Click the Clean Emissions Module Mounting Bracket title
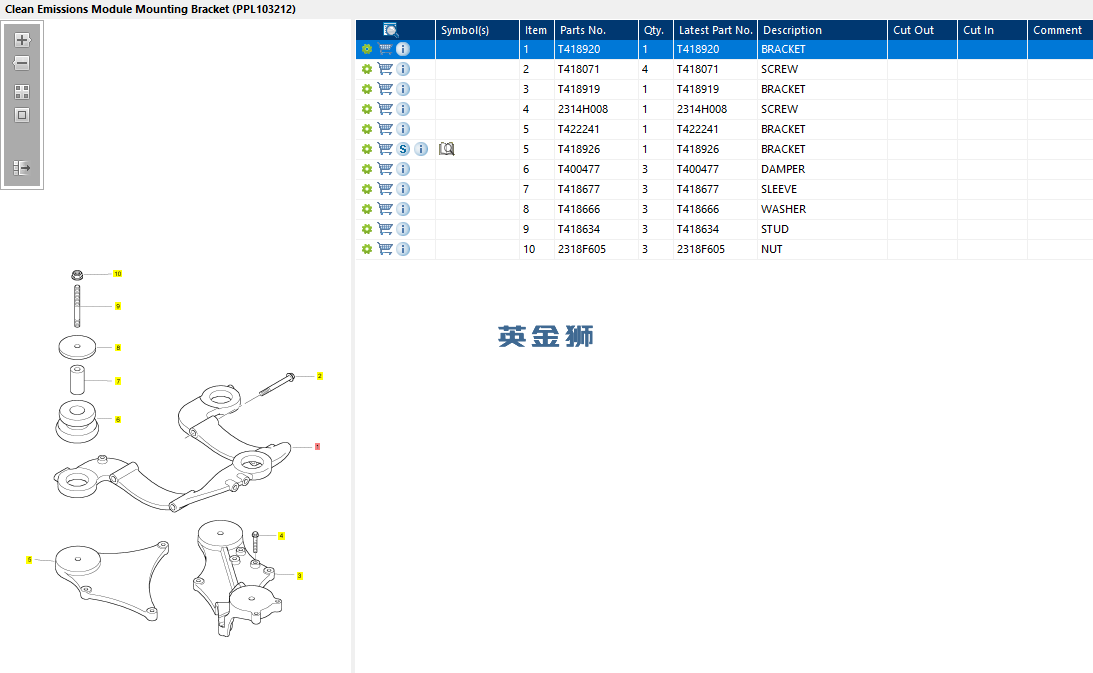 150,9
